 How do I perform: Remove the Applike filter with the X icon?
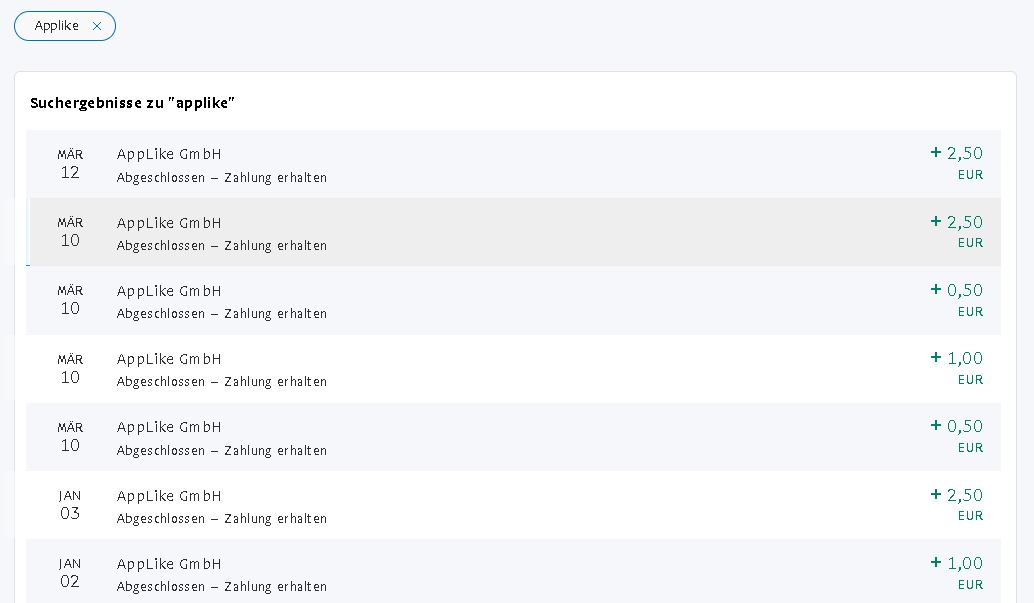click(x=97, y=26)
